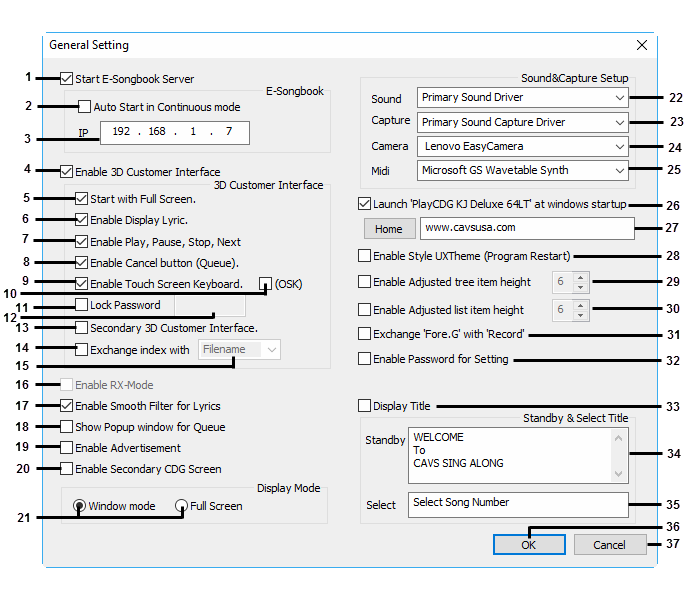
Task: Toggle Enable 3D Customer Interface checkbox
Action: click(x=67, y=172)
